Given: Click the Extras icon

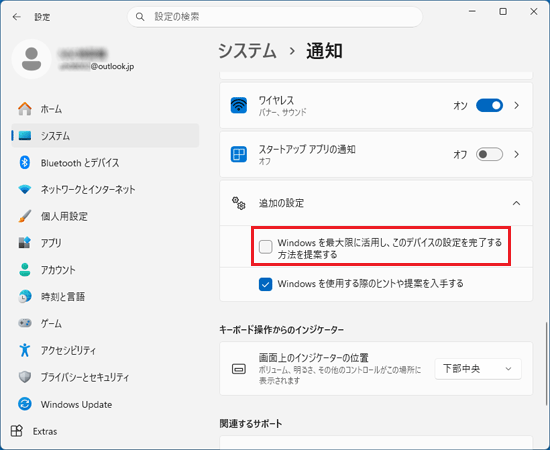Looking at the screenshot, I should (16, 431).
